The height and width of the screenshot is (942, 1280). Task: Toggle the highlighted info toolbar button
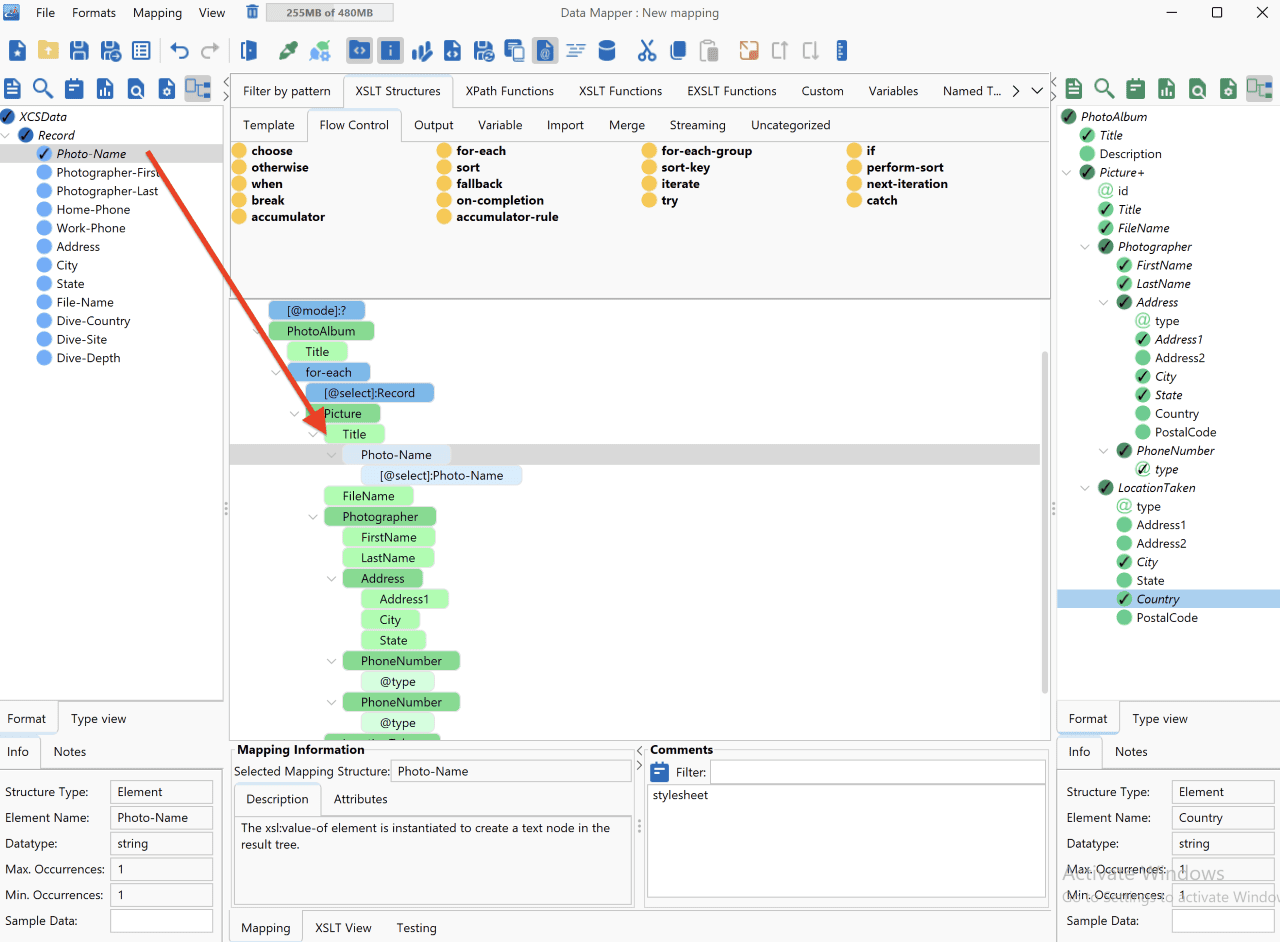click(390, 50)
